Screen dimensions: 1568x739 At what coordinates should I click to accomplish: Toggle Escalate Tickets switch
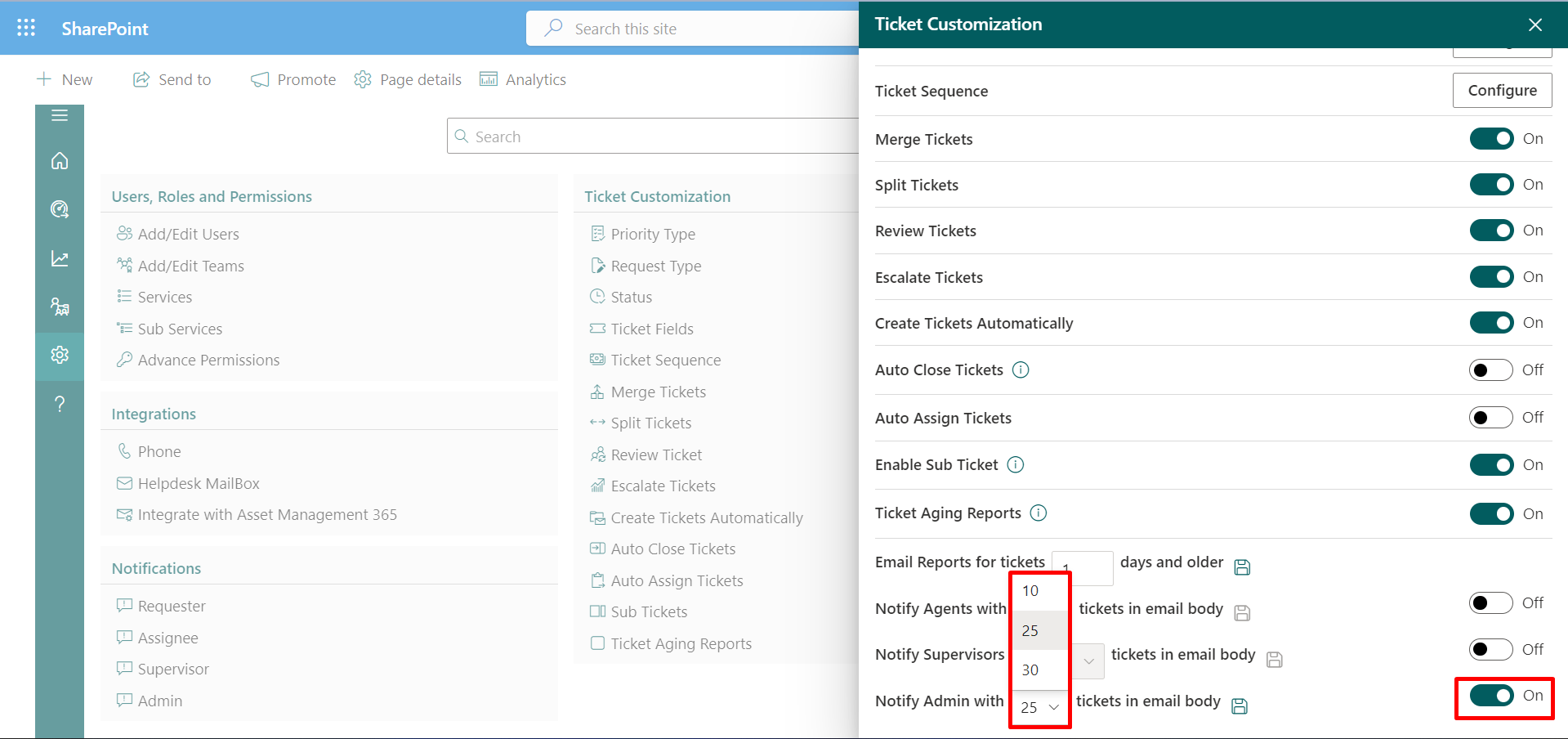(1492, 277)
